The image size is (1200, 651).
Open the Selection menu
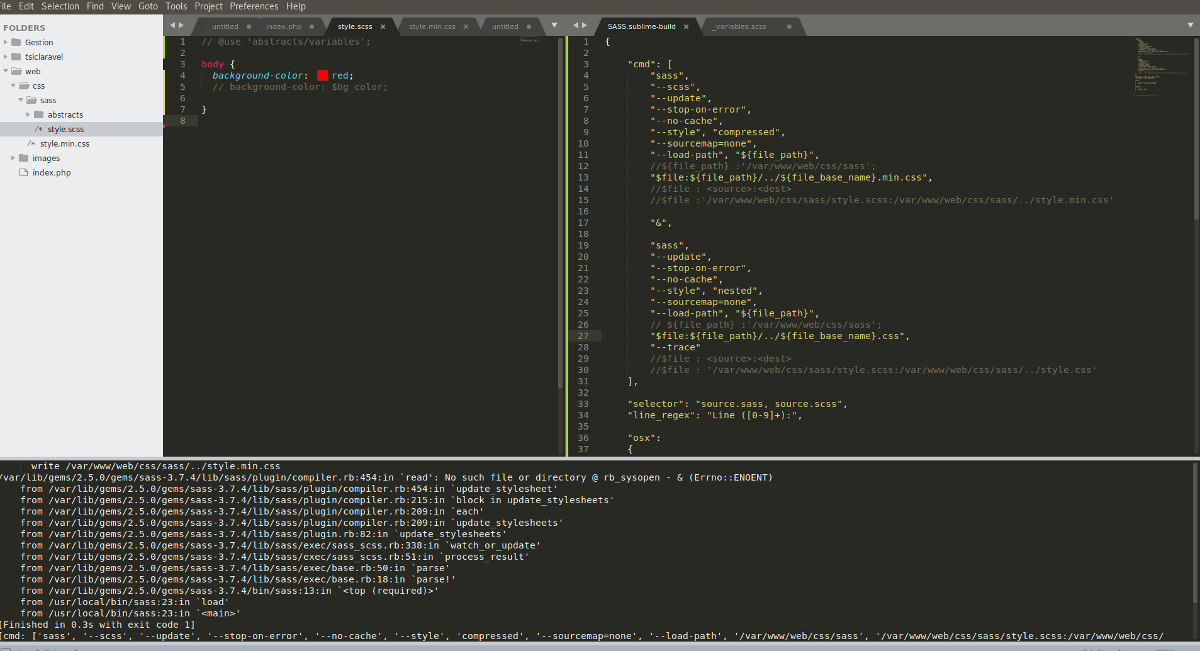[x=60, y=6]
